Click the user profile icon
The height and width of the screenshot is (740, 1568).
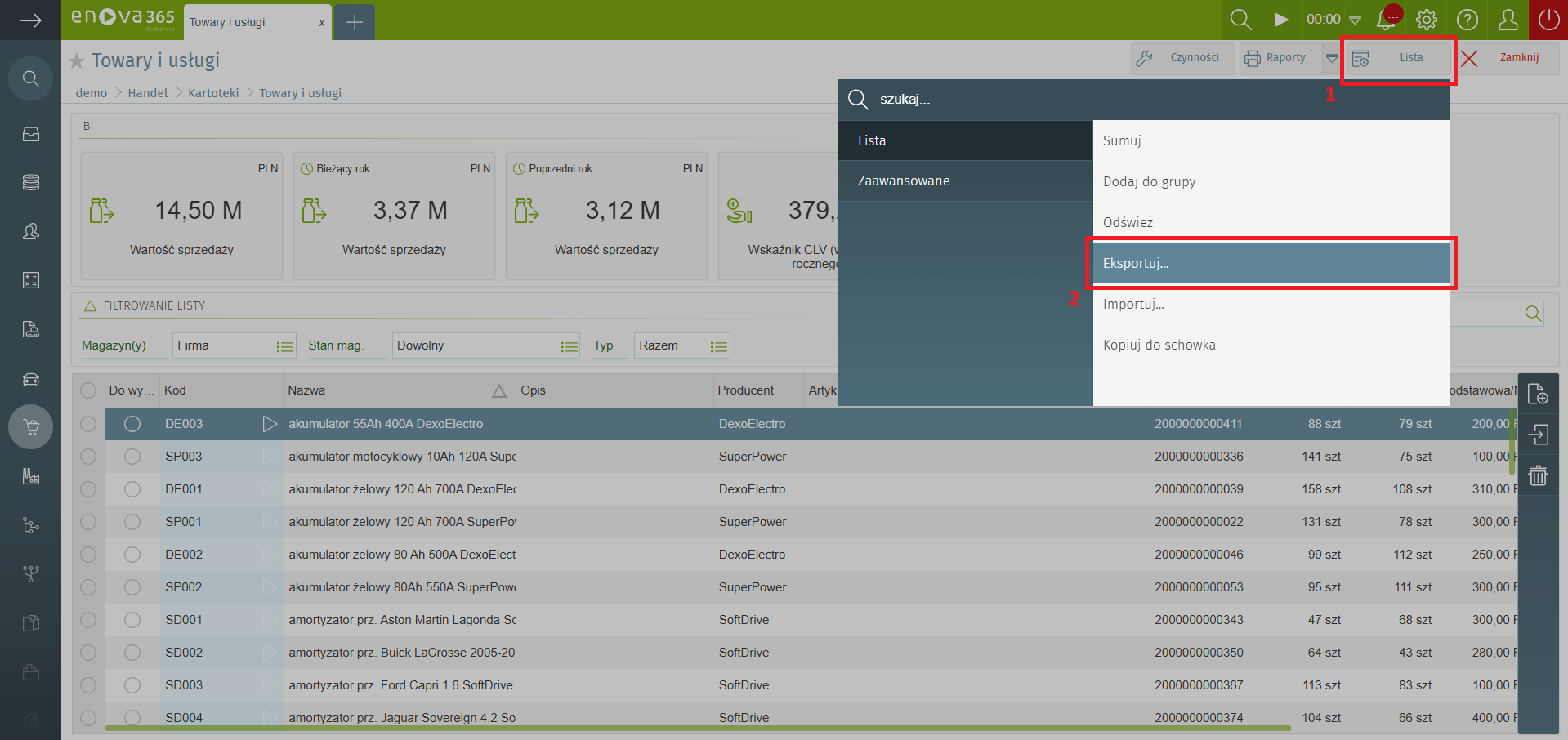(x=1508, y=20)
